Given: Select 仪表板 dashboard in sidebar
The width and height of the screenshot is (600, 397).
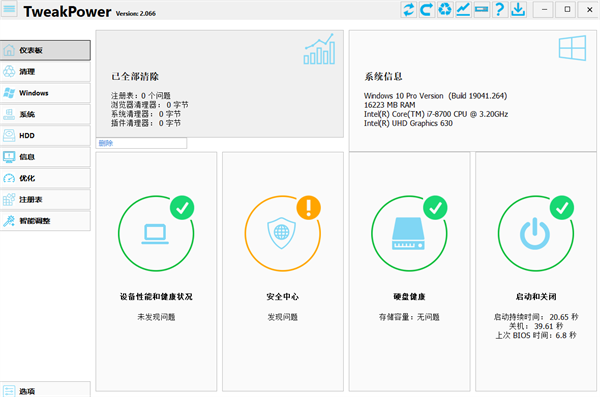Looking at the screenshot, I should click(45, 50).
